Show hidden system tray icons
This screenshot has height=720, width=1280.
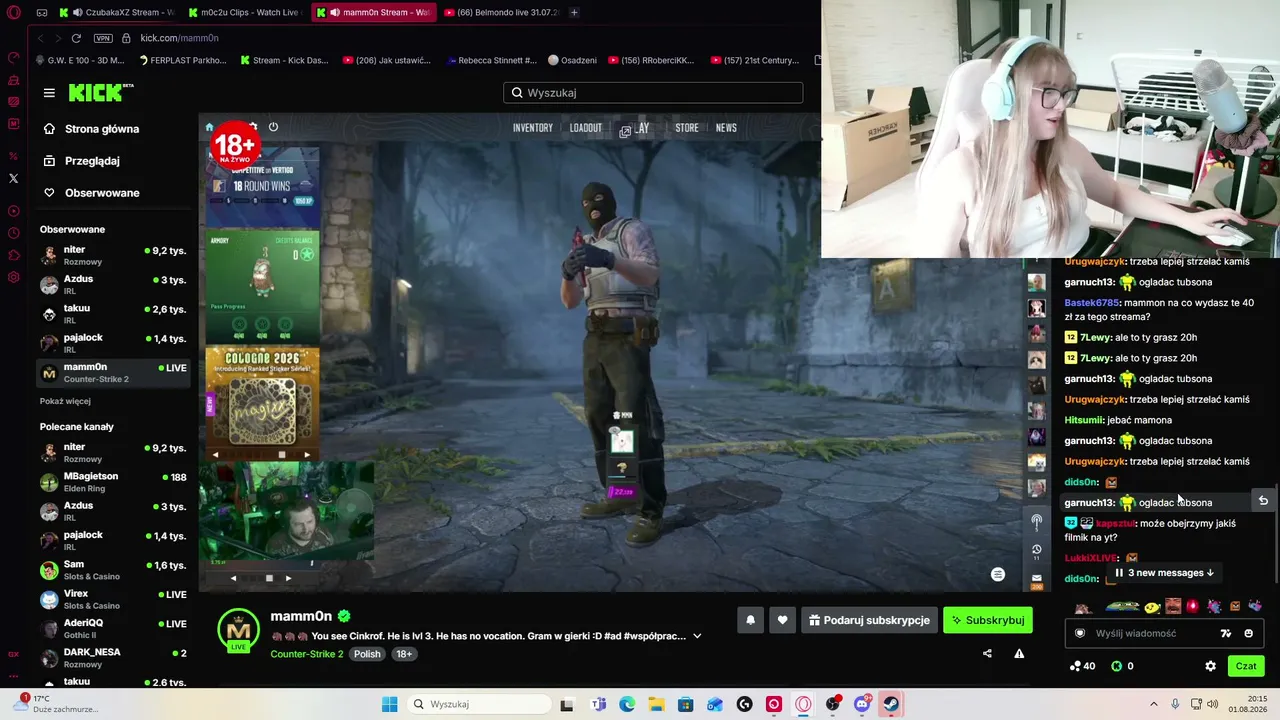click(x=1153, y=704)
